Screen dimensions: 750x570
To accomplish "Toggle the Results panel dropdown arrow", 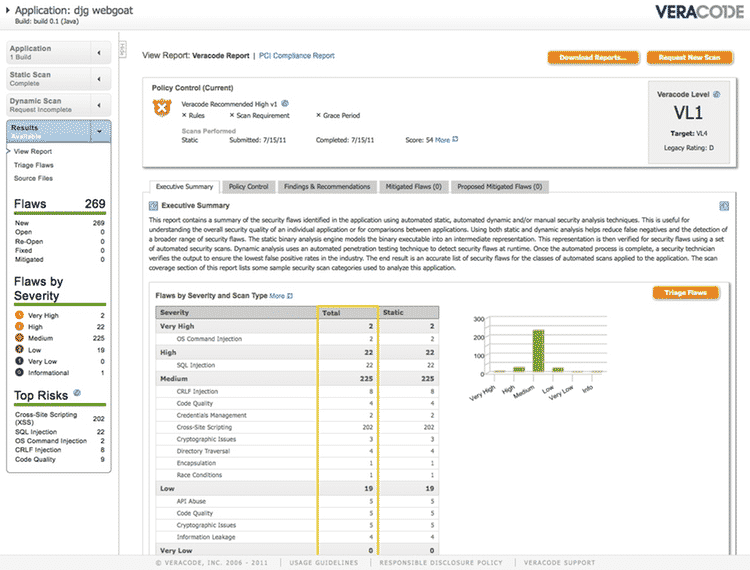I will pos(99,132).
